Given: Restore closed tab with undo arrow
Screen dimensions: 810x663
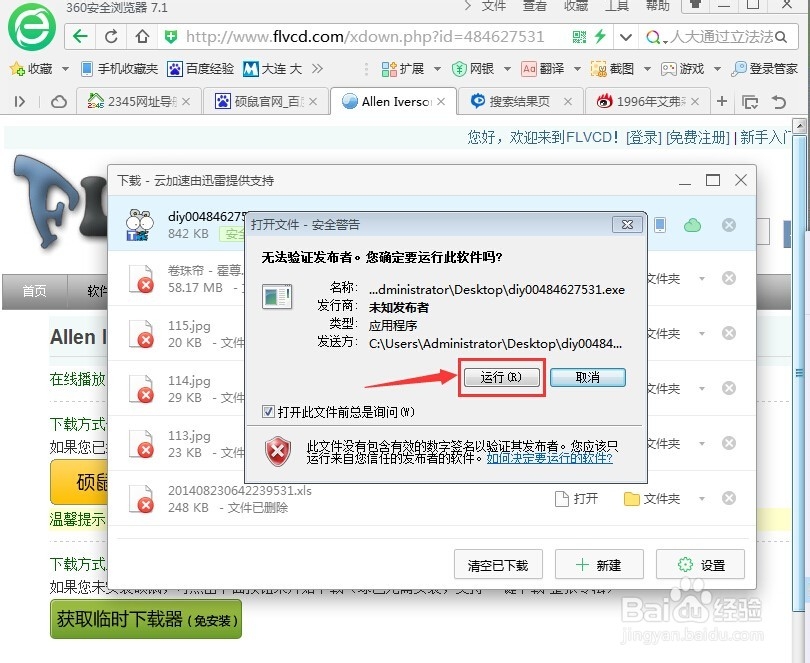Looking at the screenshot, I should point(778,102).
